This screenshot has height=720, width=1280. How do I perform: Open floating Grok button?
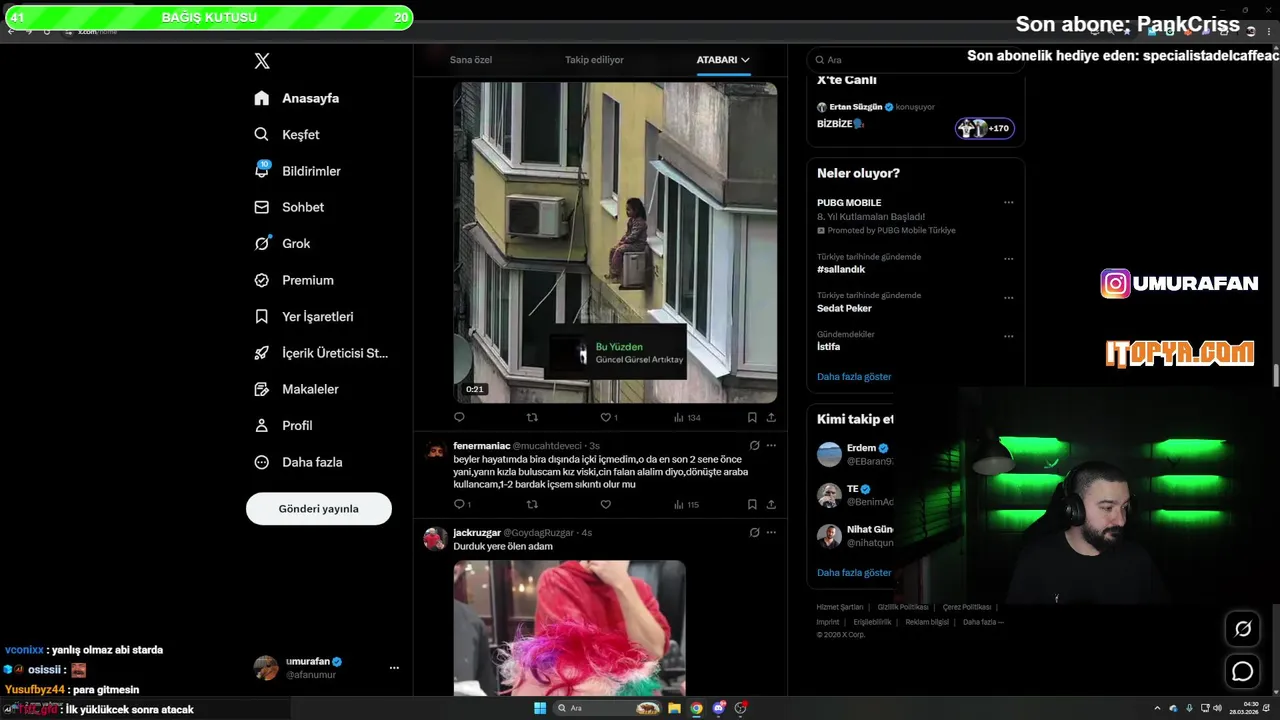[1243, 629]
